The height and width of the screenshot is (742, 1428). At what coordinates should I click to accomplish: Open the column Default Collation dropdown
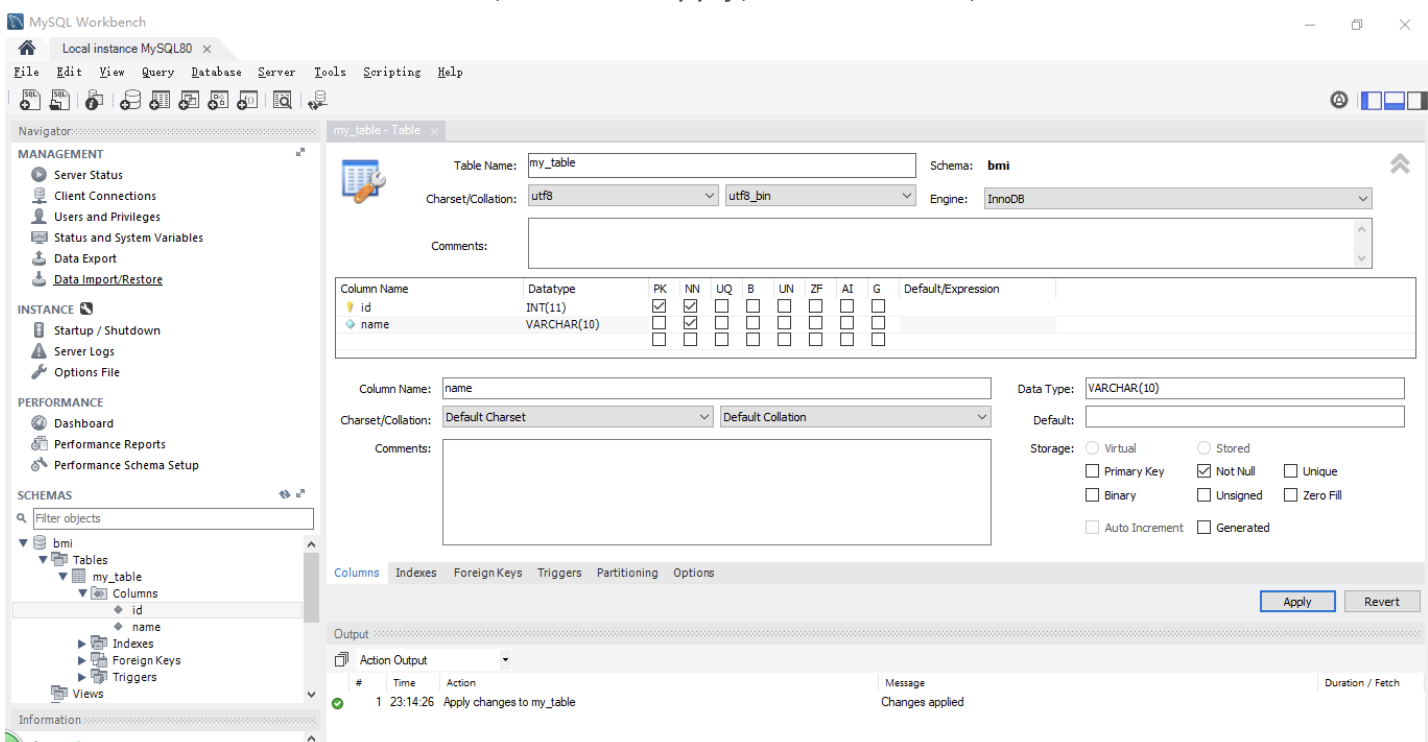tap(855, 417)
